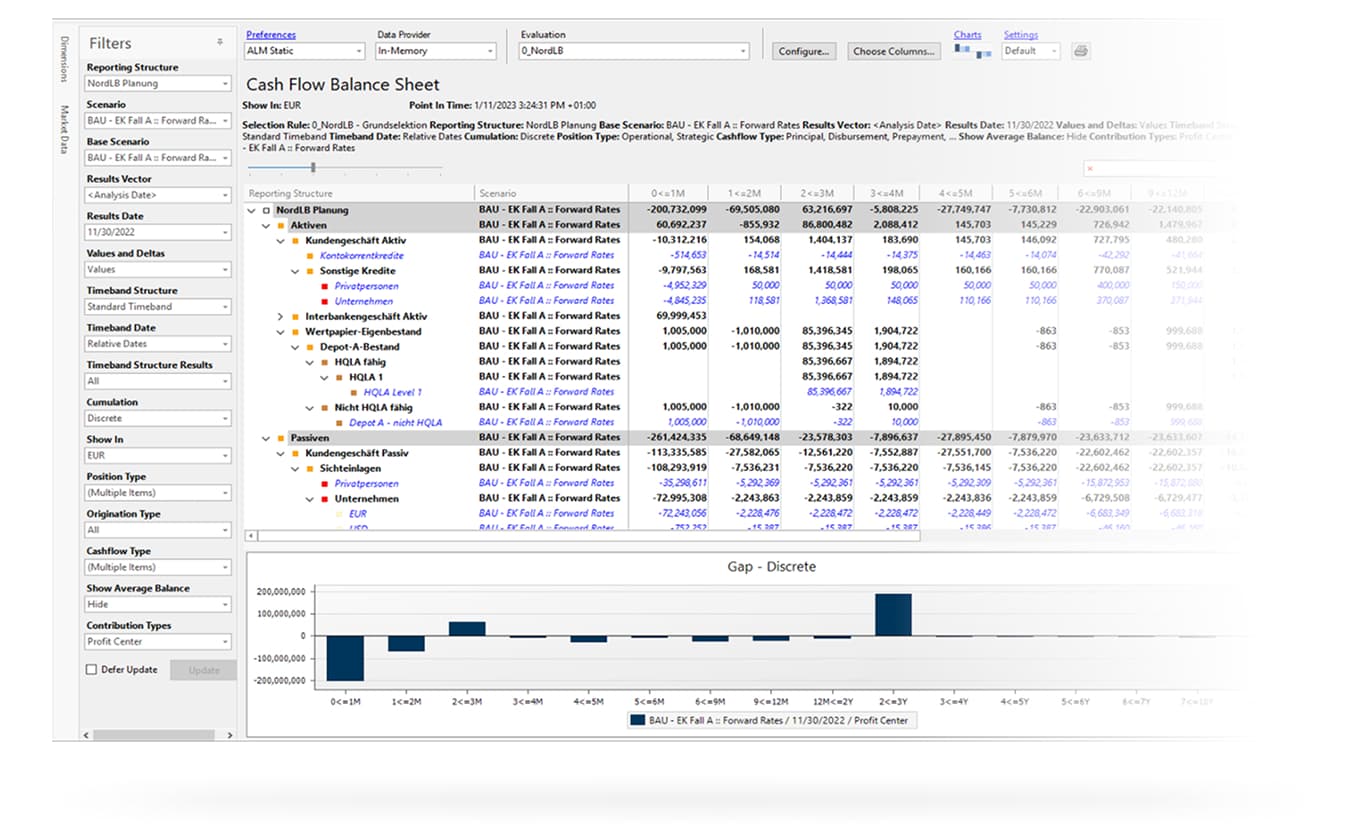
Task: Open the Position Type dropdown
Action: click(158, 493)
